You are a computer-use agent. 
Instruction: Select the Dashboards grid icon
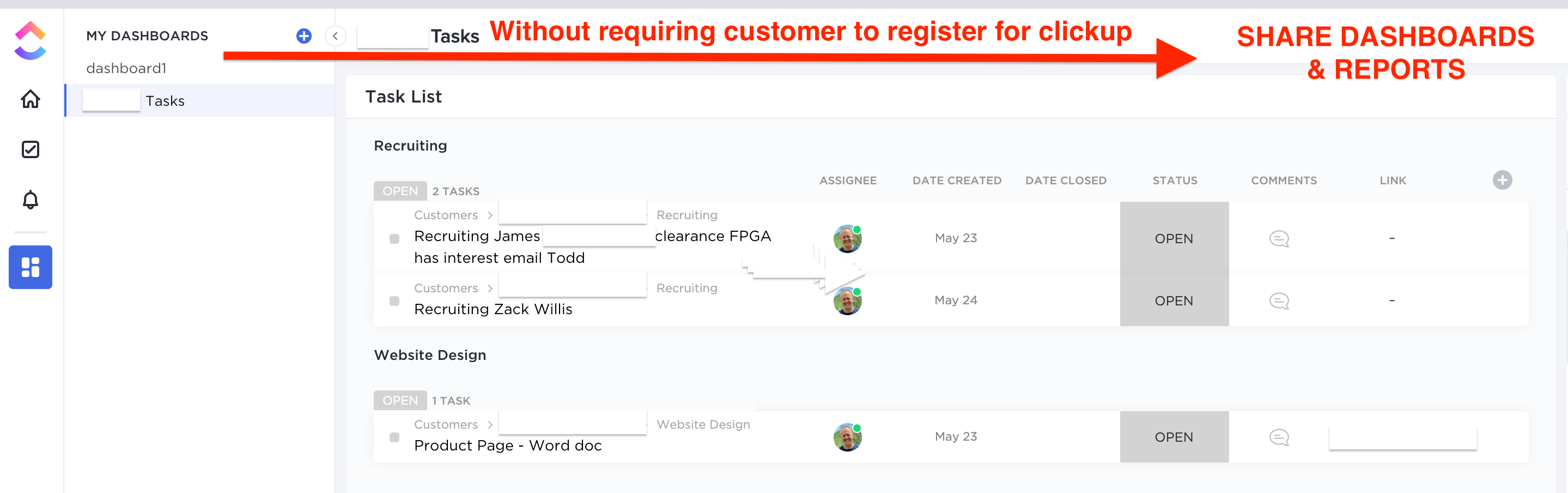[31, 267]
